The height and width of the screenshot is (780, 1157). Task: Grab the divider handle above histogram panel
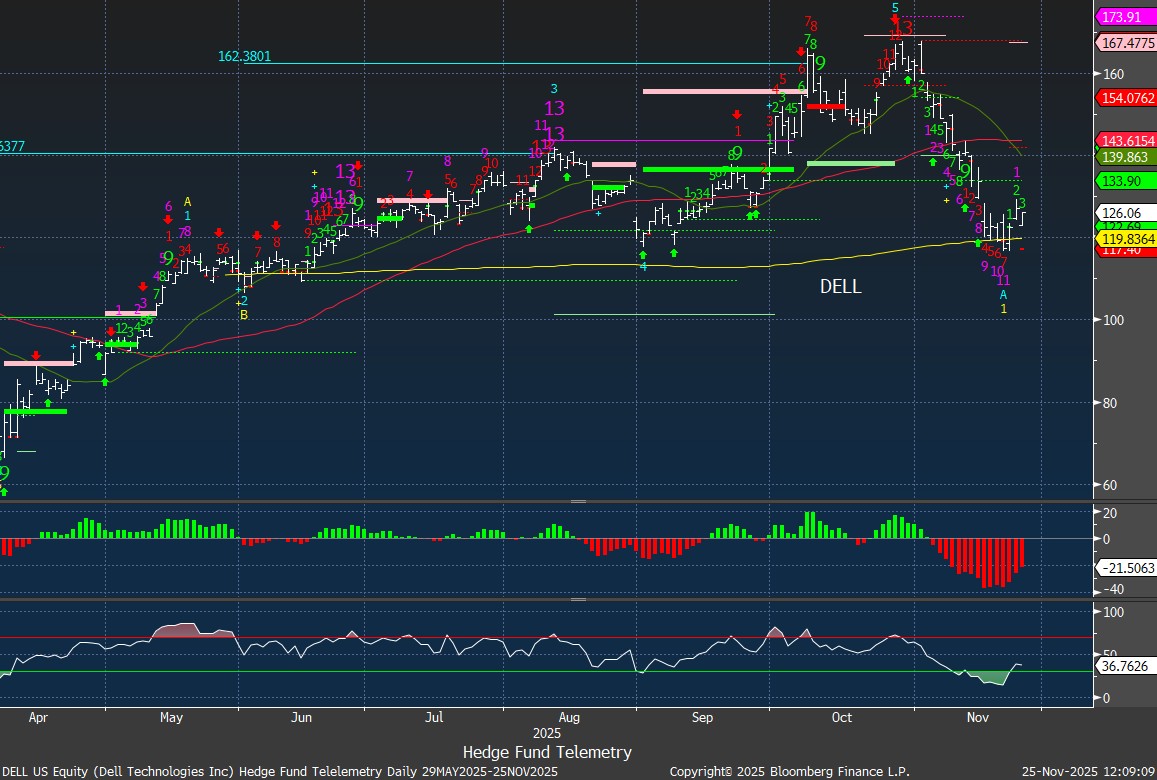point(578,501)
